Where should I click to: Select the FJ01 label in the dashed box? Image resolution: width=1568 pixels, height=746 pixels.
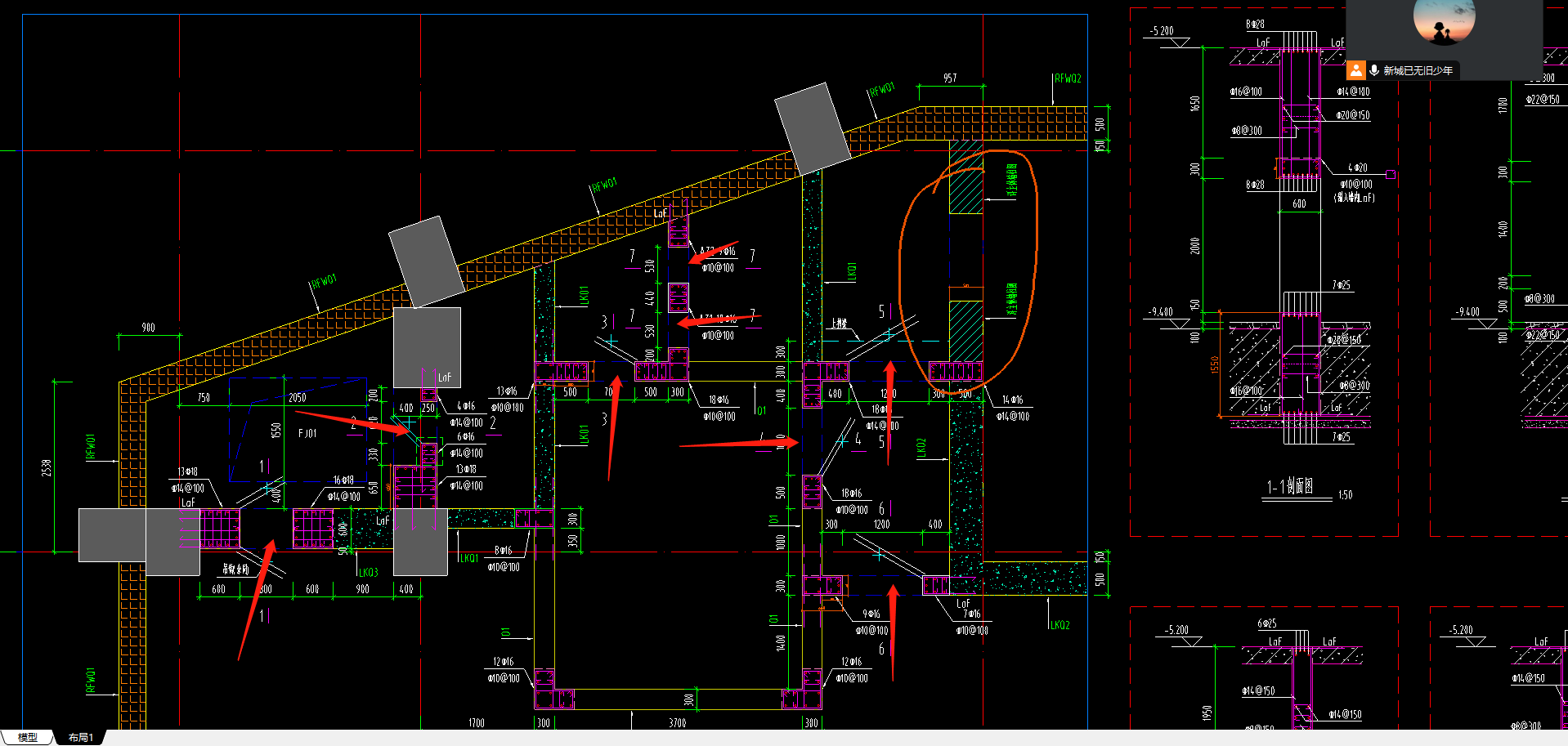(x=307, y=433)
